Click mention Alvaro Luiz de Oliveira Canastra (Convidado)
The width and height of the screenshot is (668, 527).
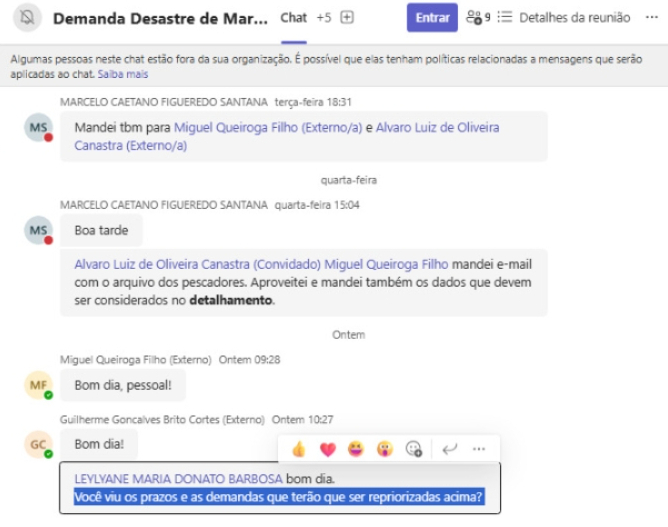coord(197,264)
